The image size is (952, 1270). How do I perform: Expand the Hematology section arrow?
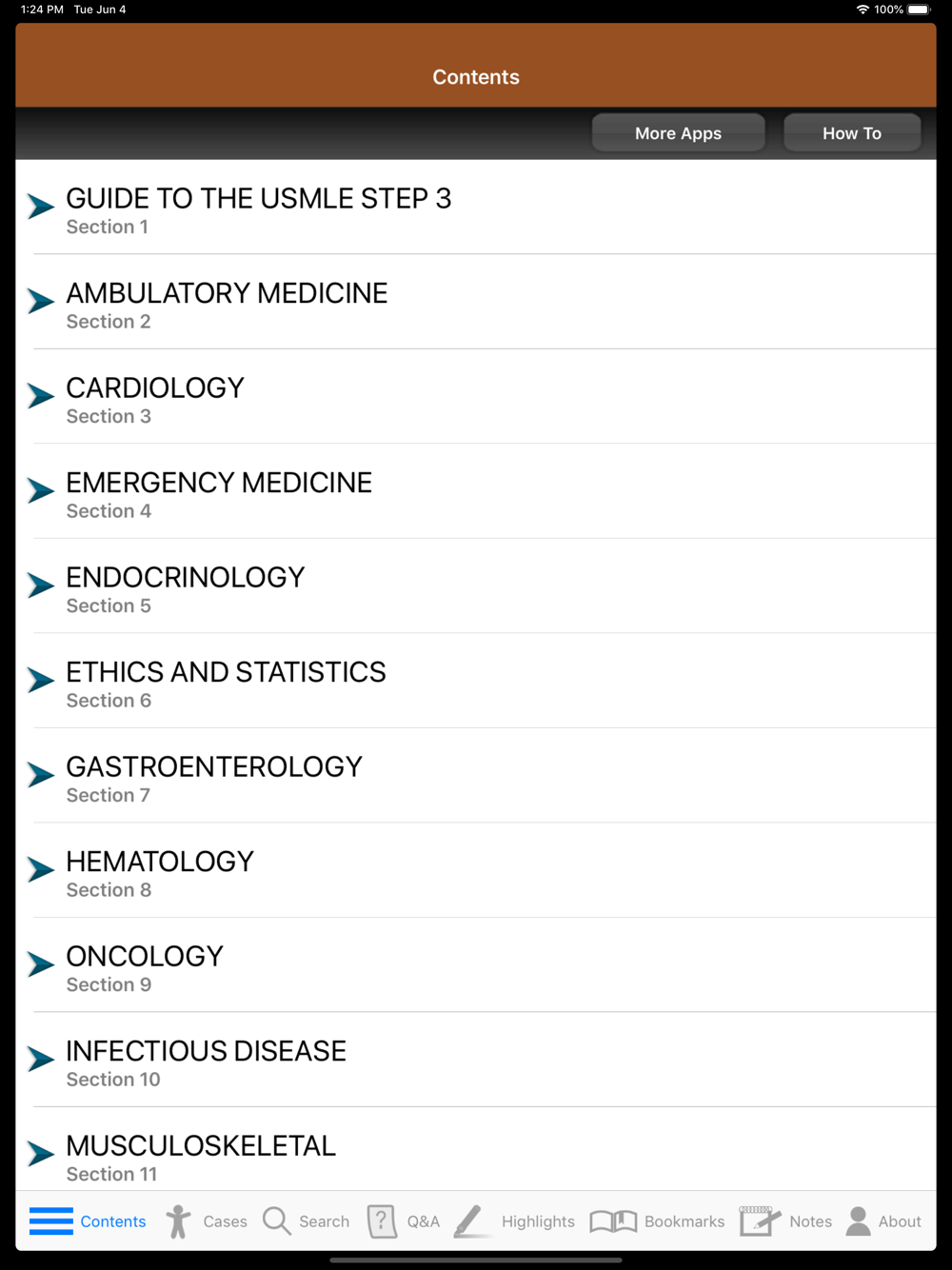click(41, 870)
